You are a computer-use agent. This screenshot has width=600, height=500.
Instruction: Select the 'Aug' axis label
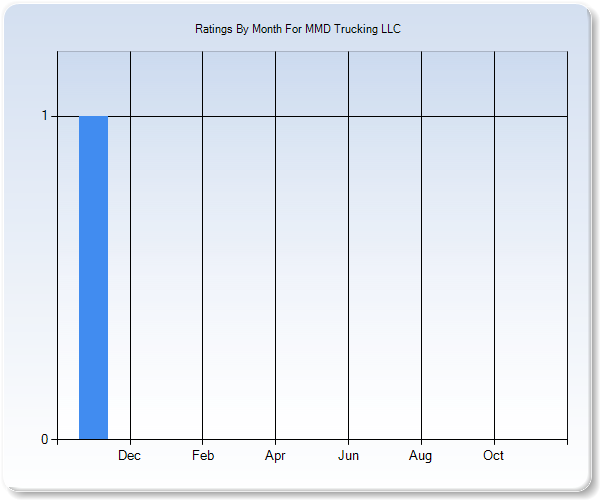pos(420,456)
